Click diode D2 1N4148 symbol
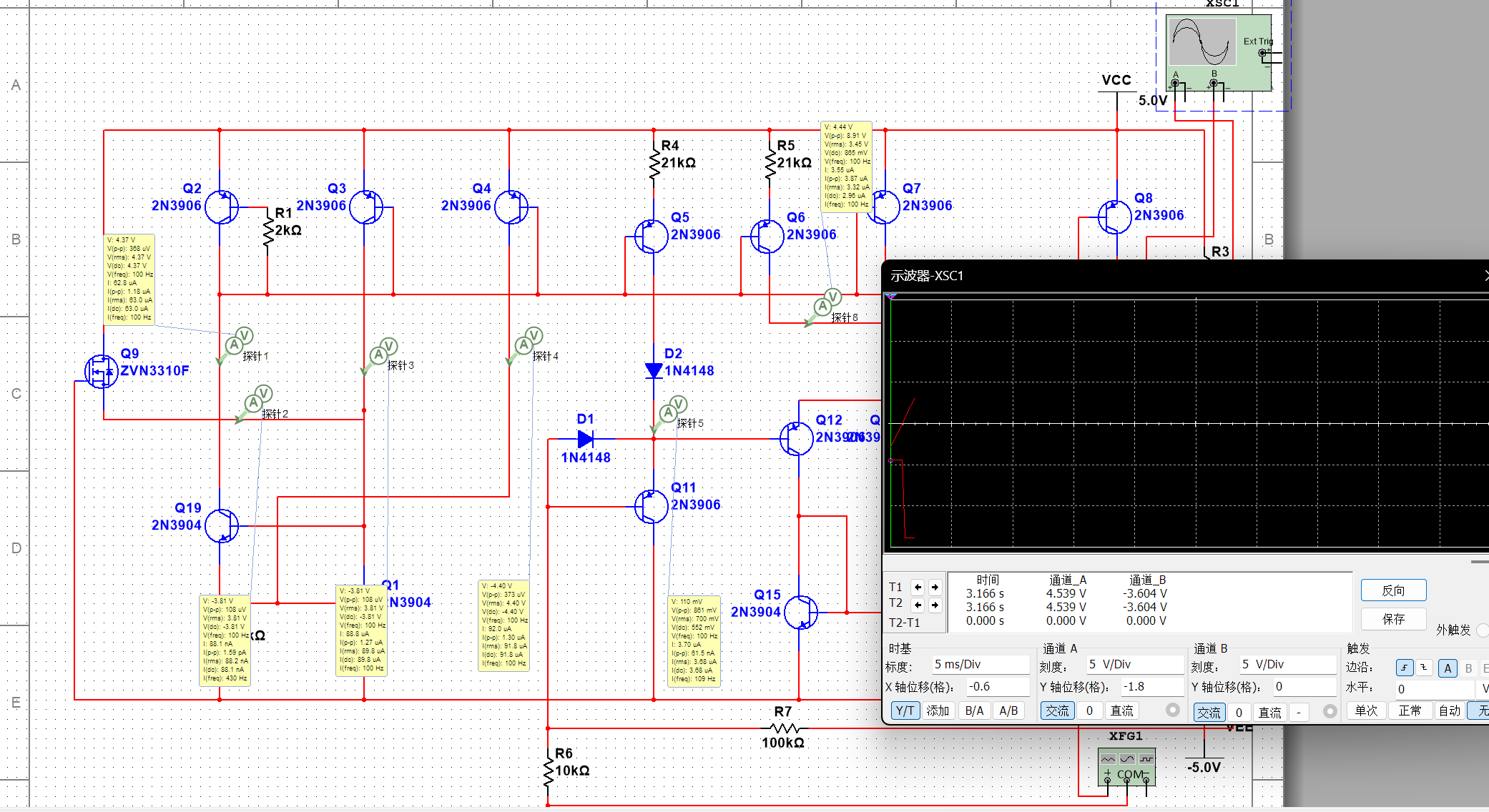The image size is (1489, 812). (x=654, y=370)
